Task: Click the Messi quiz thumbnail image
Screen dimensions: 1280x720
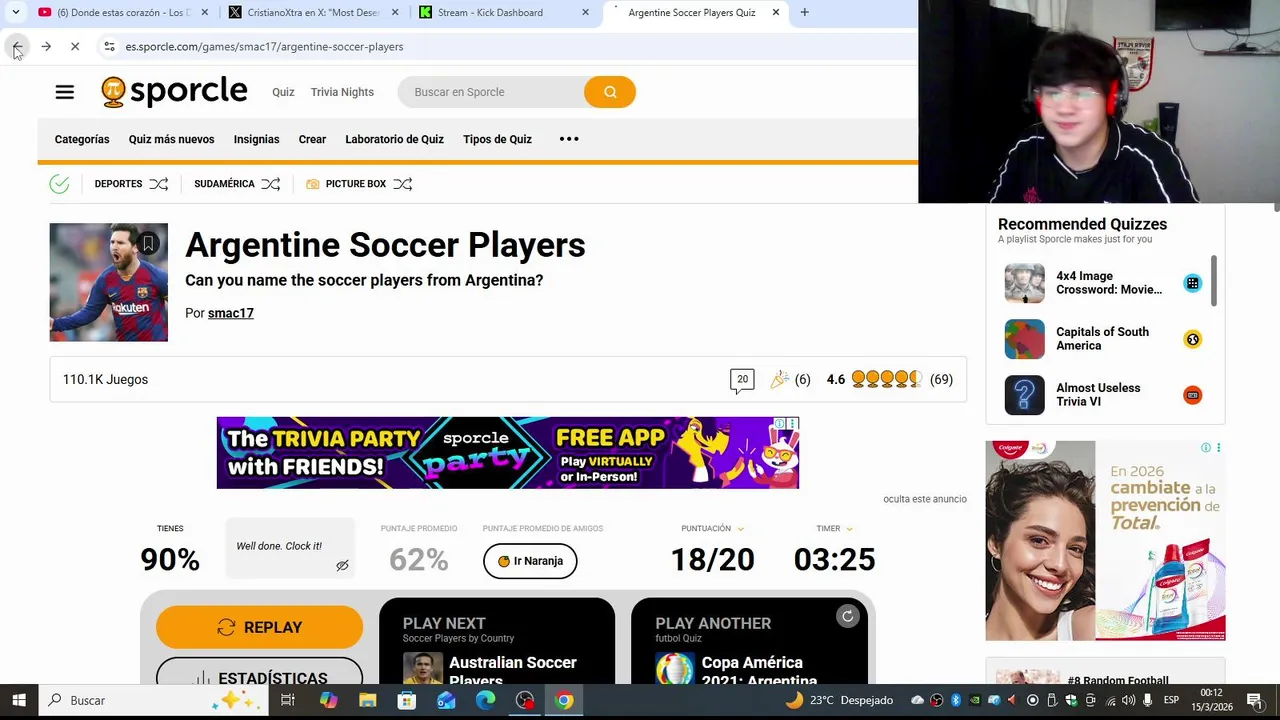Action: pos(109,282)
